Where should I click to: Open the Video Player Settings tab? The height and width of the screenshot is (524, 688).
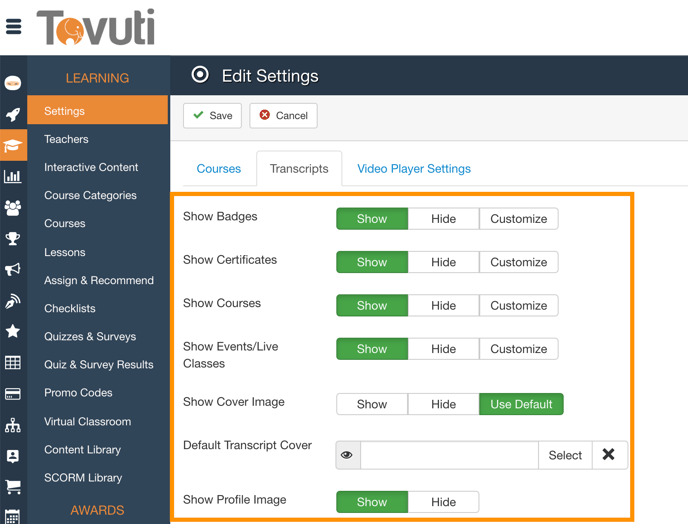(x=414, y=169)
